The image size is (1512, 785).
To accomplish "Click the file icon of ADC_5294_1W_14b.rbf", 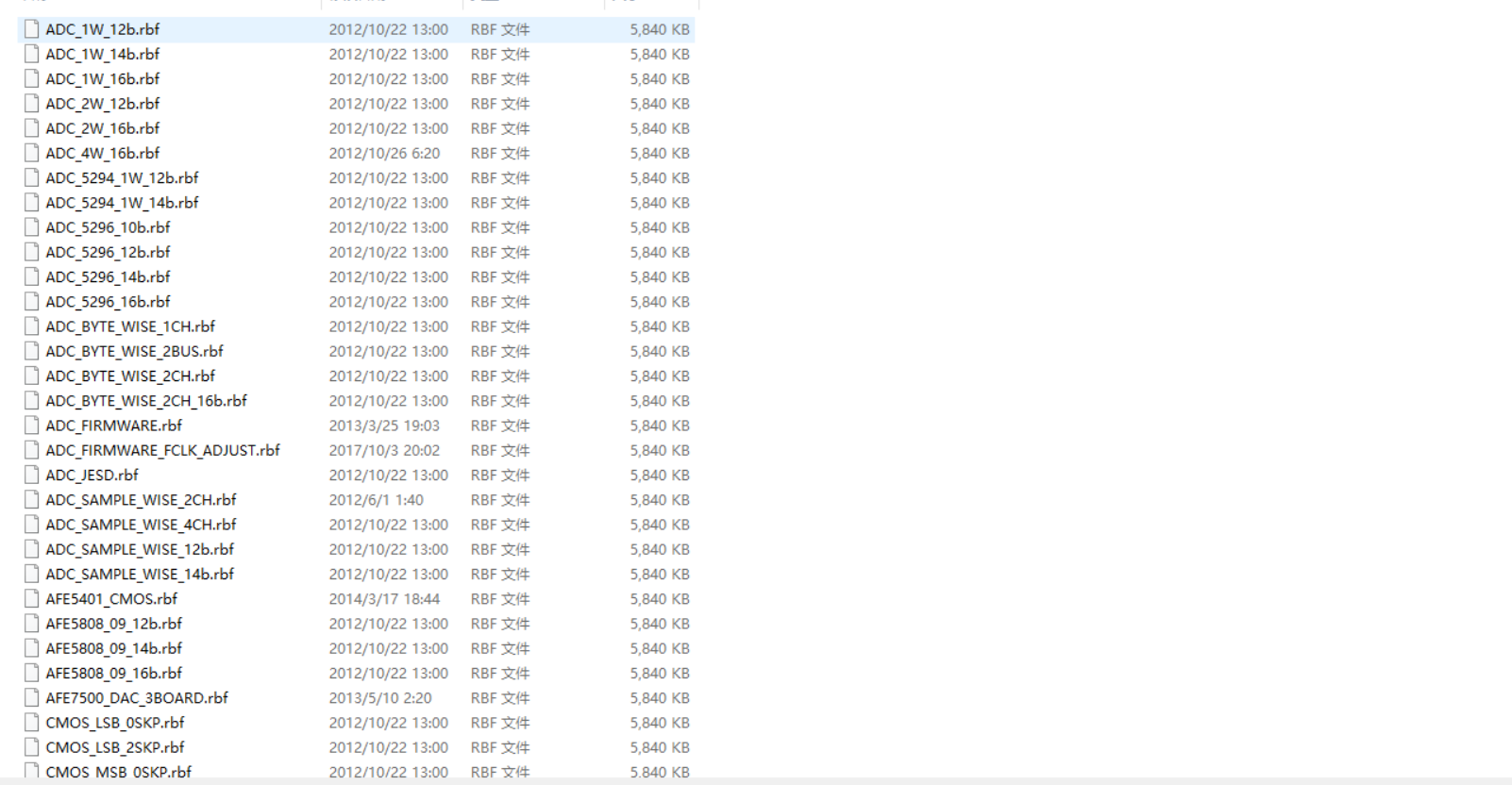I will point(32,203).
